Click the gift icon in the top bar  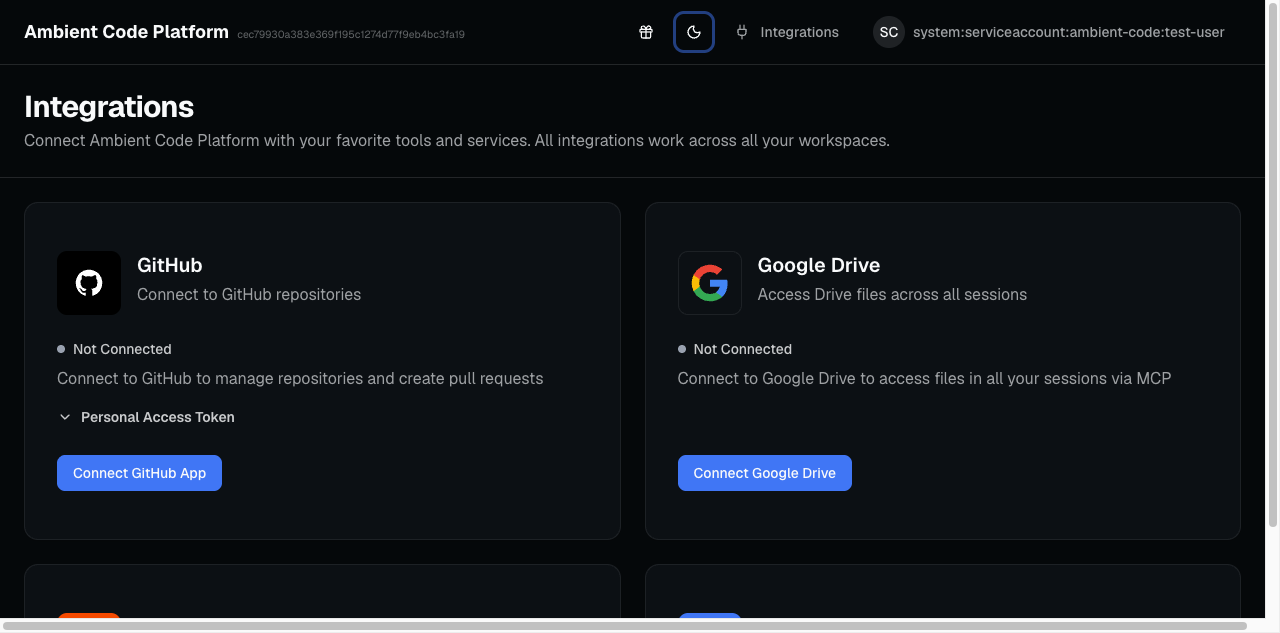coord(645,31)
